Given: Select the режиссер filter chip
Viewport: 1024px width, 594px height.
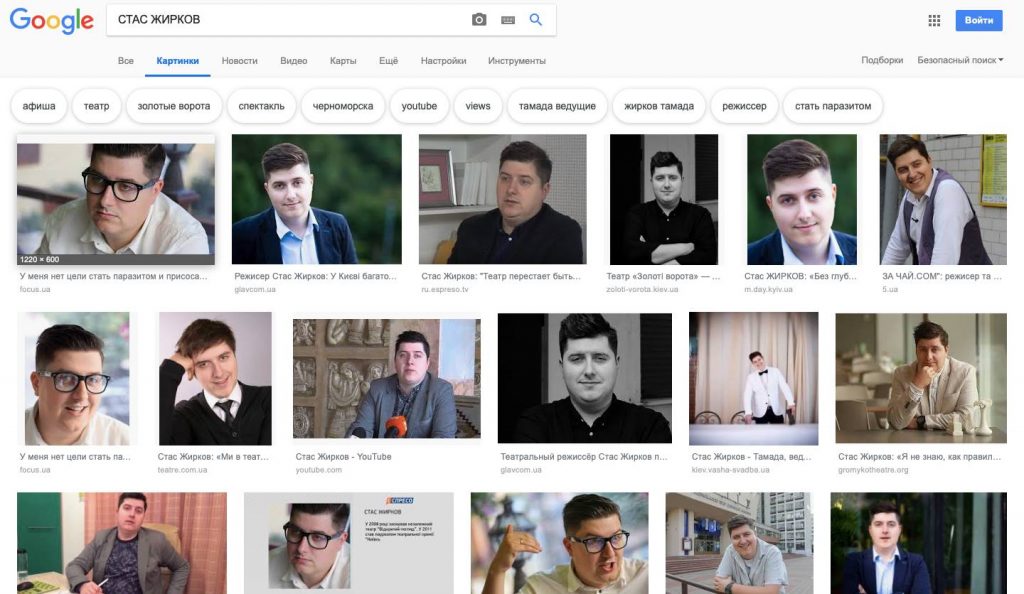Looking at the screenshot, I should (x=744, y=106).
